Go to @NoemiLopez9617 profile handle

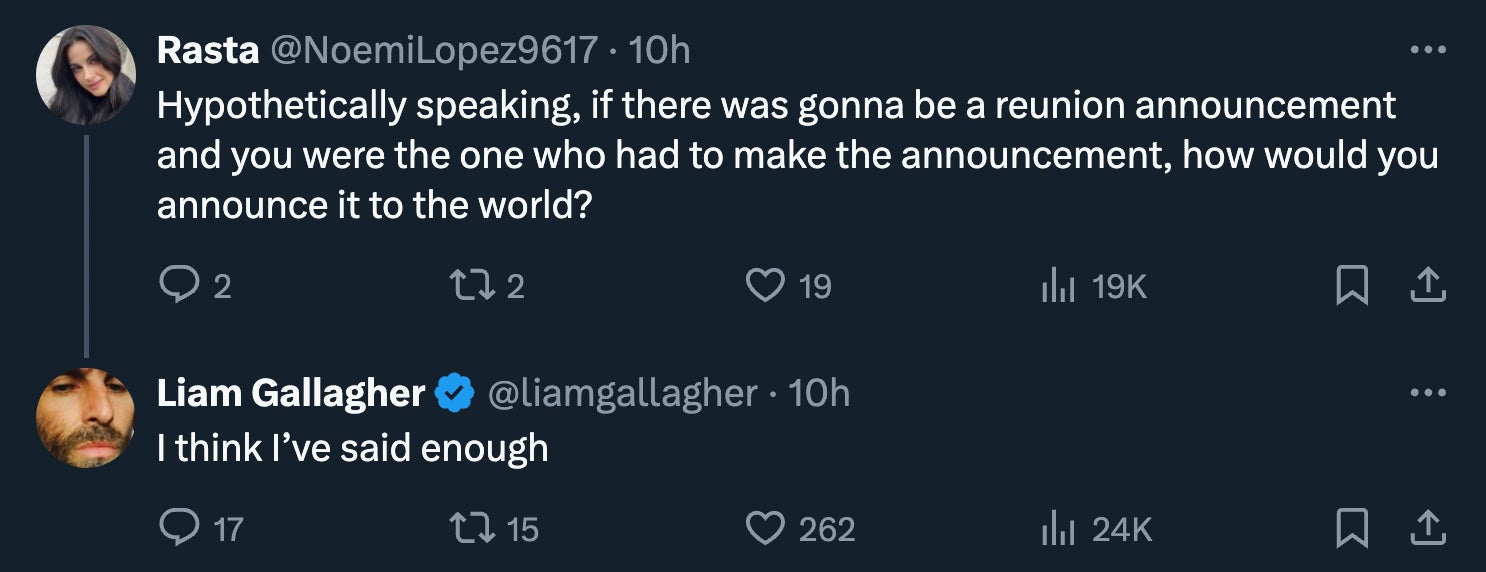coord(434,50)
